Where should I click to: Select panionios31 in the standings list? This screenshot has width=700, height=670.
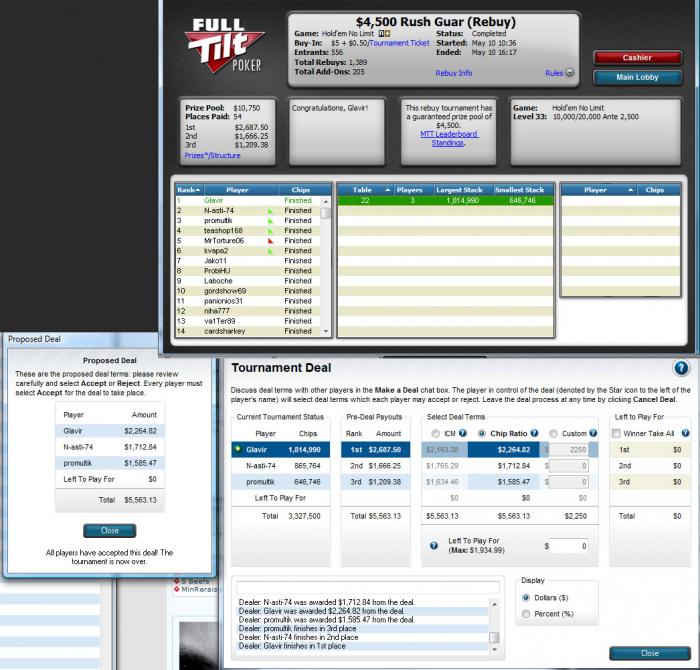[248, 301]
